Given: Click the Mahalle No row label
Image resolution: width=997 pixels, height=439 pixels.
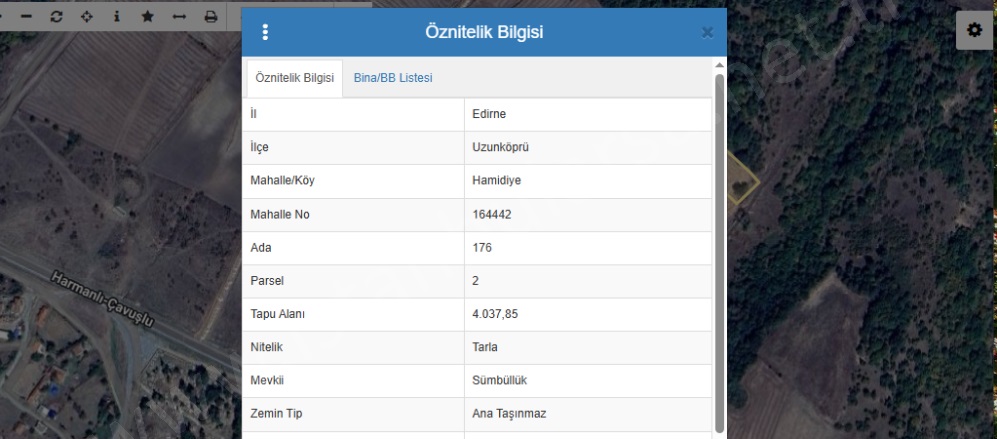Looking at the screenshot, I should (280, 214).
